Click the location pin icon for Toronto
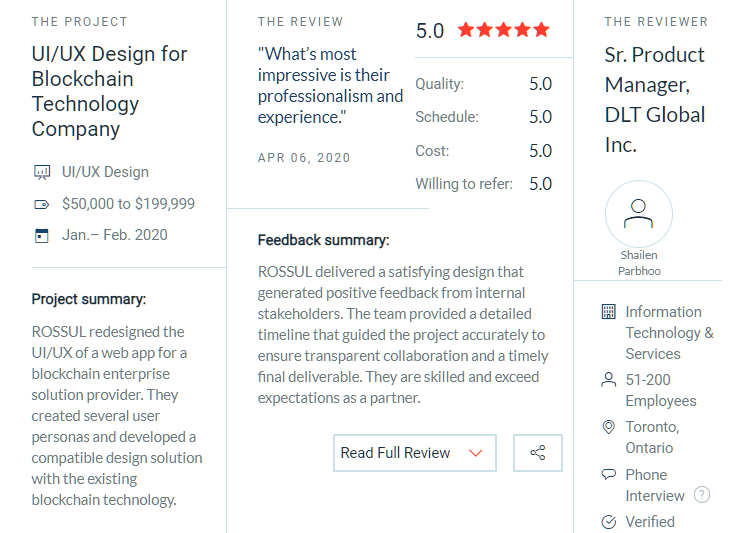Viewport: 739px width, 533px height. pyautogui.click(x=608, y=427)
